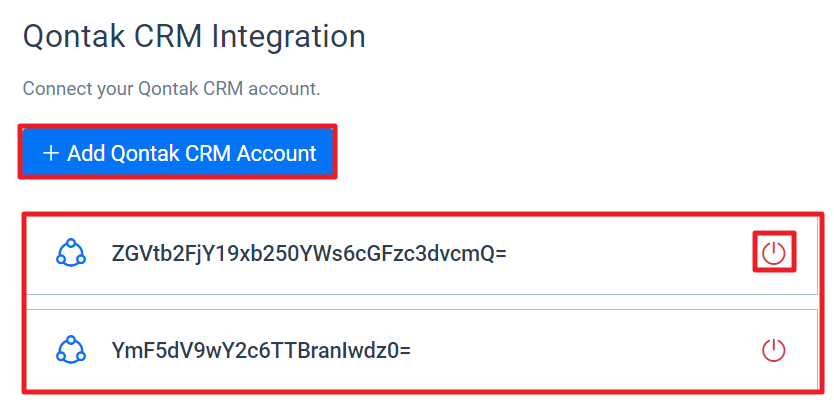Click the plus icon in Add button
Image resolution: width=834 pixels, height=400 pixels.
coord(51,153)
